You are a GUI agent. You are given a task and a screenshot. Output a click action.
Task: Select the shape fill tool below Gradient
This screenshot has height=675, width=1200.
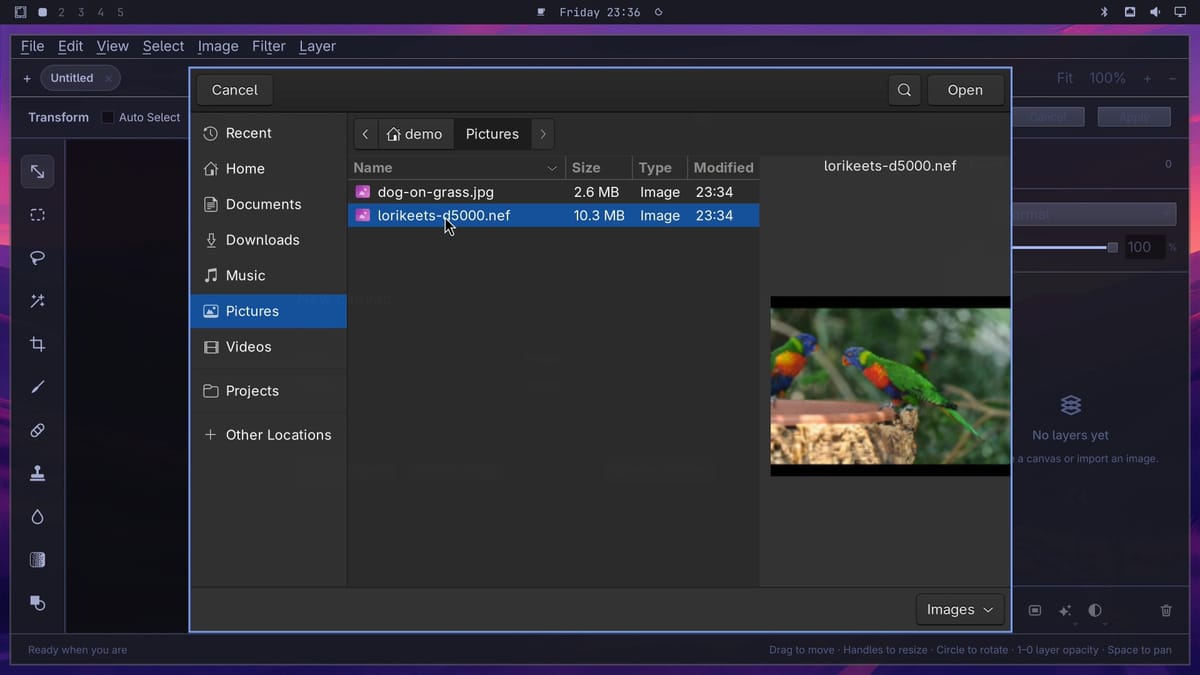point(37,603)
